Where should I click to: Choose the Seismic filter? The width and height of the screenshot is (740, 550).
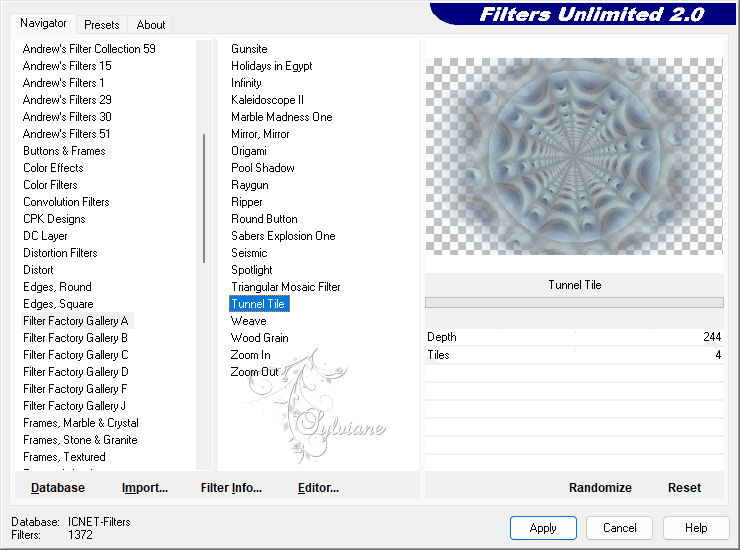click(249, 253)
